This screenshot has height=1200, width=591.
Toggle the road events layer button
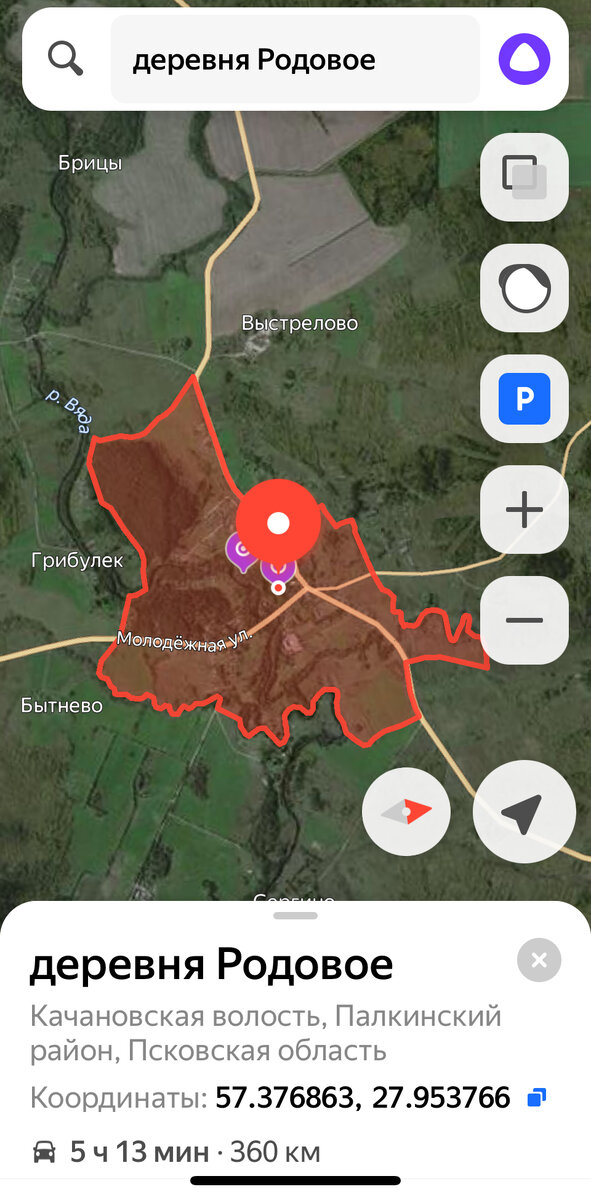pos(524,288)
